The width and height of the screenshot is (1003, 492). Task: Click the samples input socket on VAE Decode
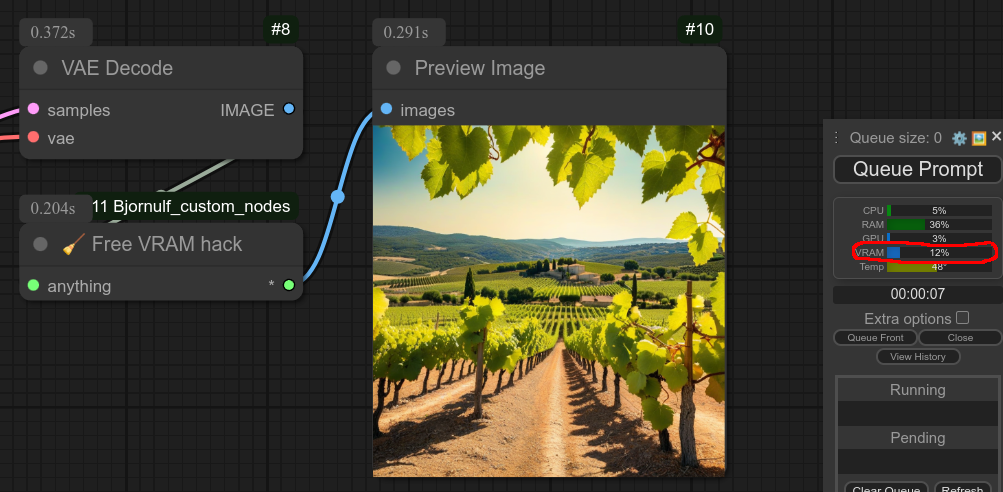click(x=33, y=109)
